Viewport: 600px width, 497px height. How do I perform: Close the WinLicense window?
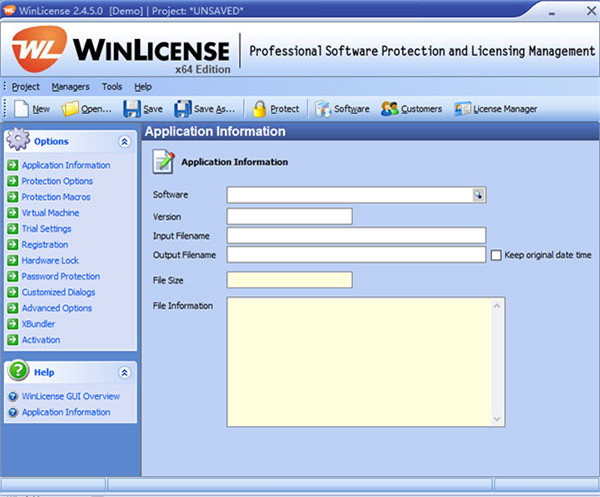591,11
